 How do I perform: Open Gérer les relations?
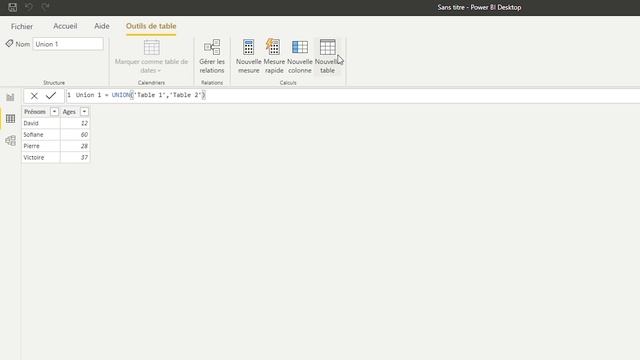[212, 57]
